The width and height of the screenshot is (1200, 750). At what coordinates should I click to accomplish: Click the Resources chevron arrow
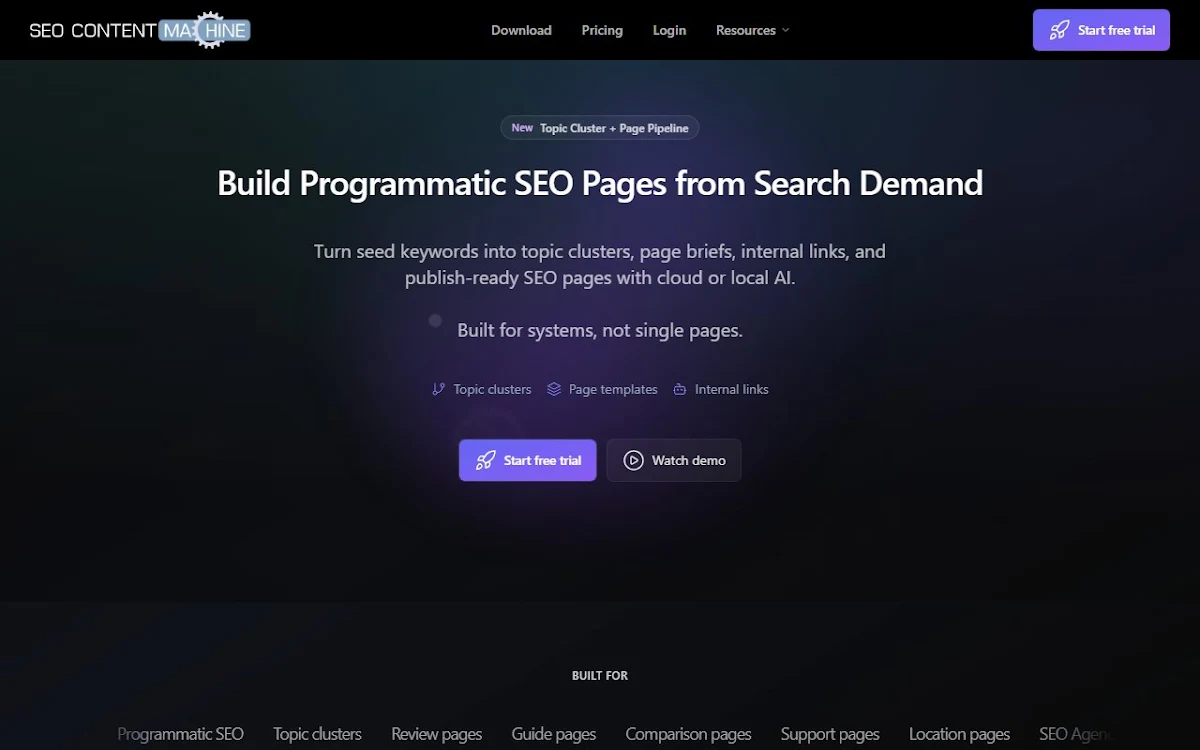[785, 30]
